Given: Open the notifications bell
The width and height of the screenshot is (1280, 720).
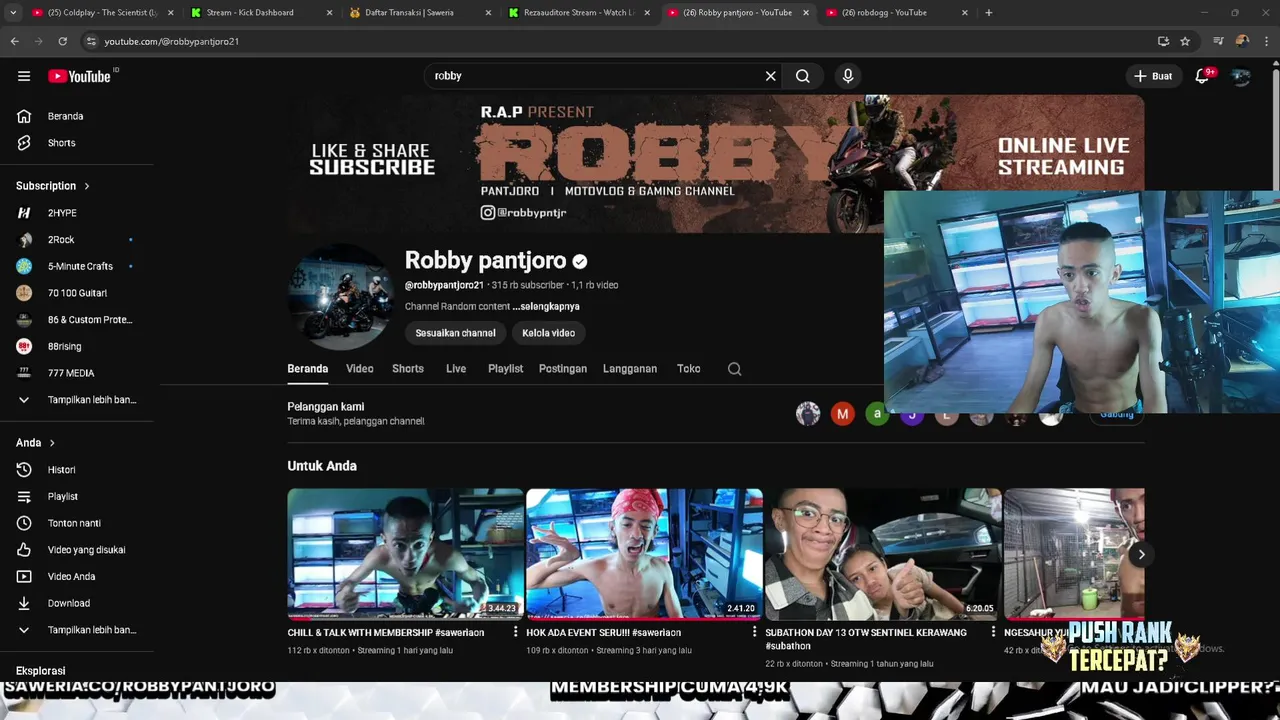Looking at the screenshot, I should pos(1203,76).
